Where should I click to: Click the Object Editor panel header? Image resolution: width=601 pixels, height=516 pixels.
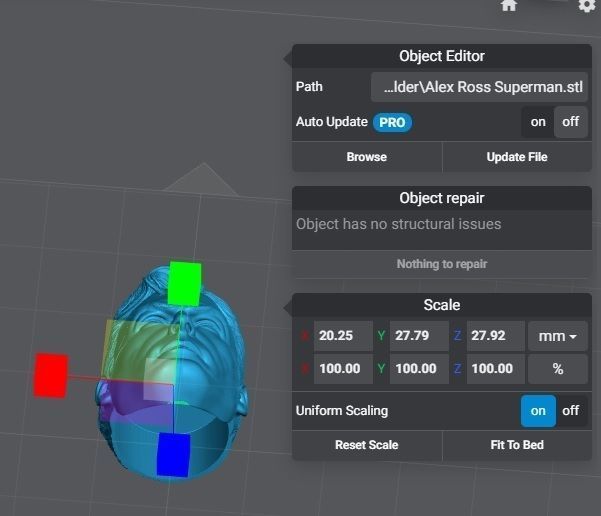point(442,56)
